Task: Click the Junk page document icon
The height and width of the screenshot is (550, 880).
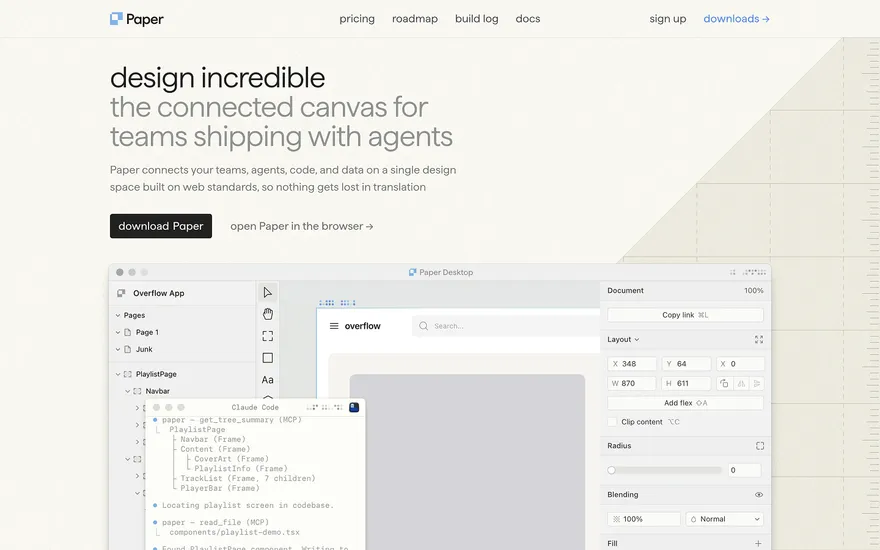Action: tap(127, 349)
